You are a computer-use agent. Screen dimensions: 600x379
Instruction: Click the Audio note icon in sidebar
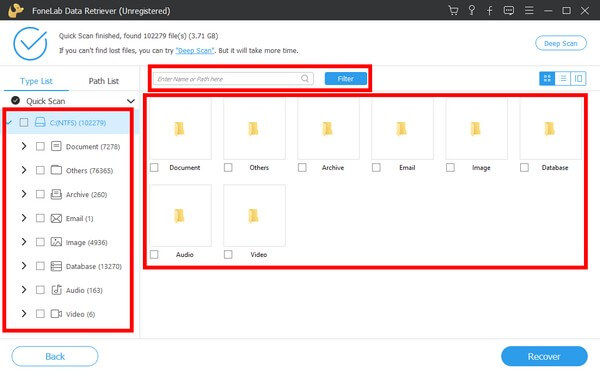coord(56,290)
